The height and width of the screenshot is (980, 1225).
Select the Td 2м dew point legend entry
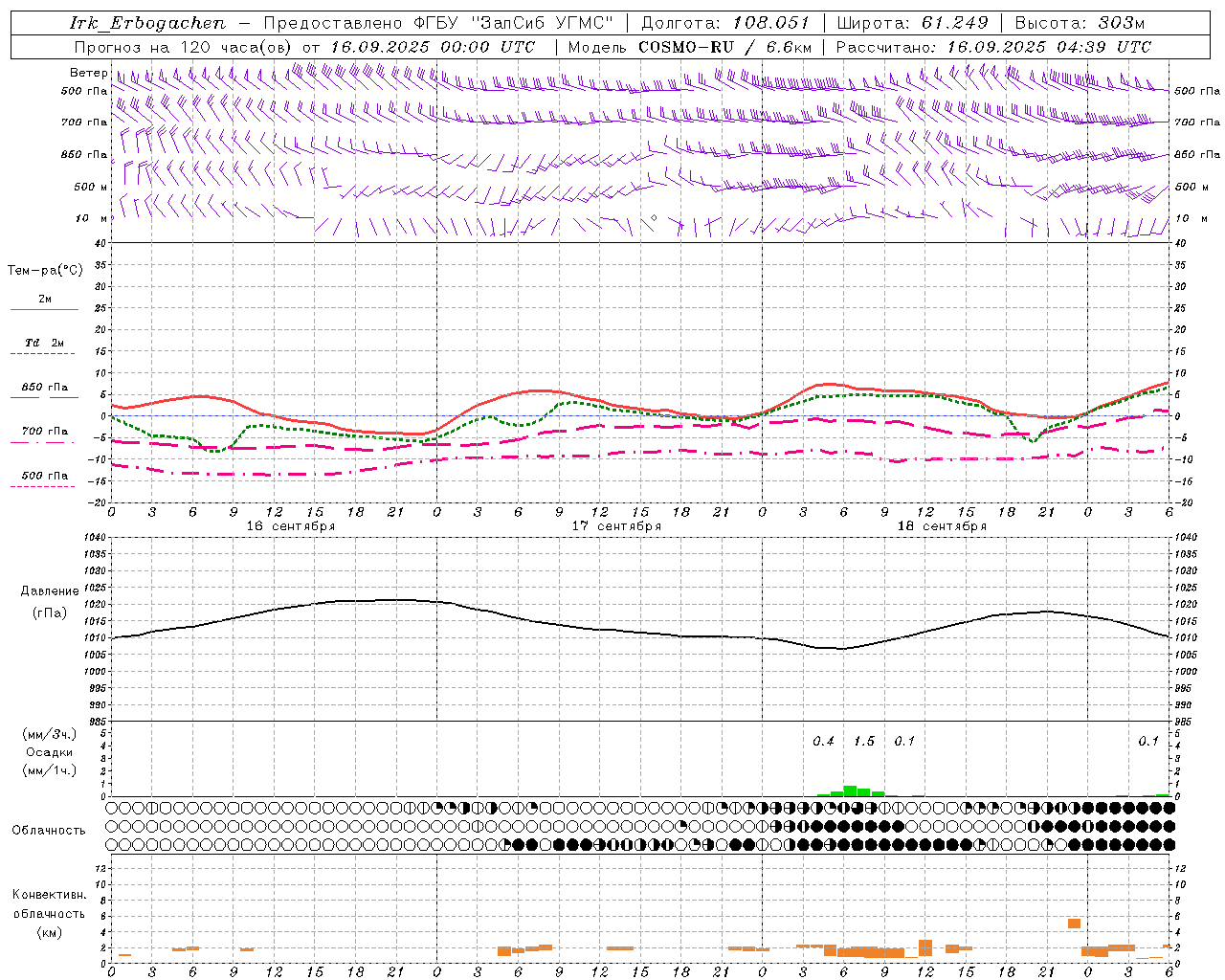pyautogui.click(x=44, y=343)
